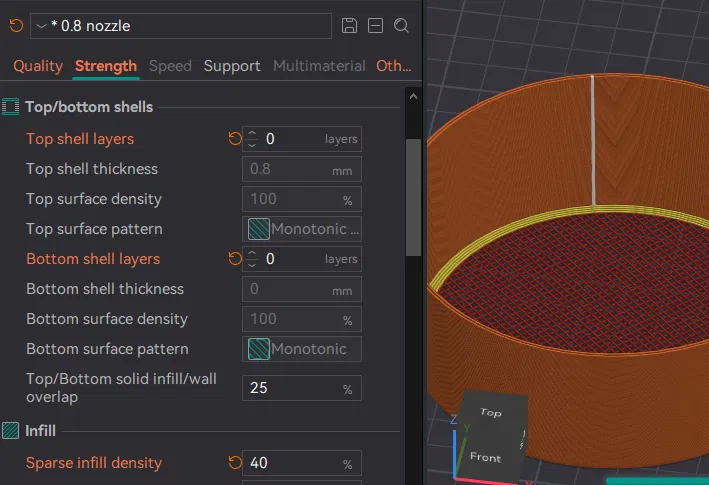The image size is (709, 485).
Task: Open the Multimaterial tab
Action: [x=319, y=66]
